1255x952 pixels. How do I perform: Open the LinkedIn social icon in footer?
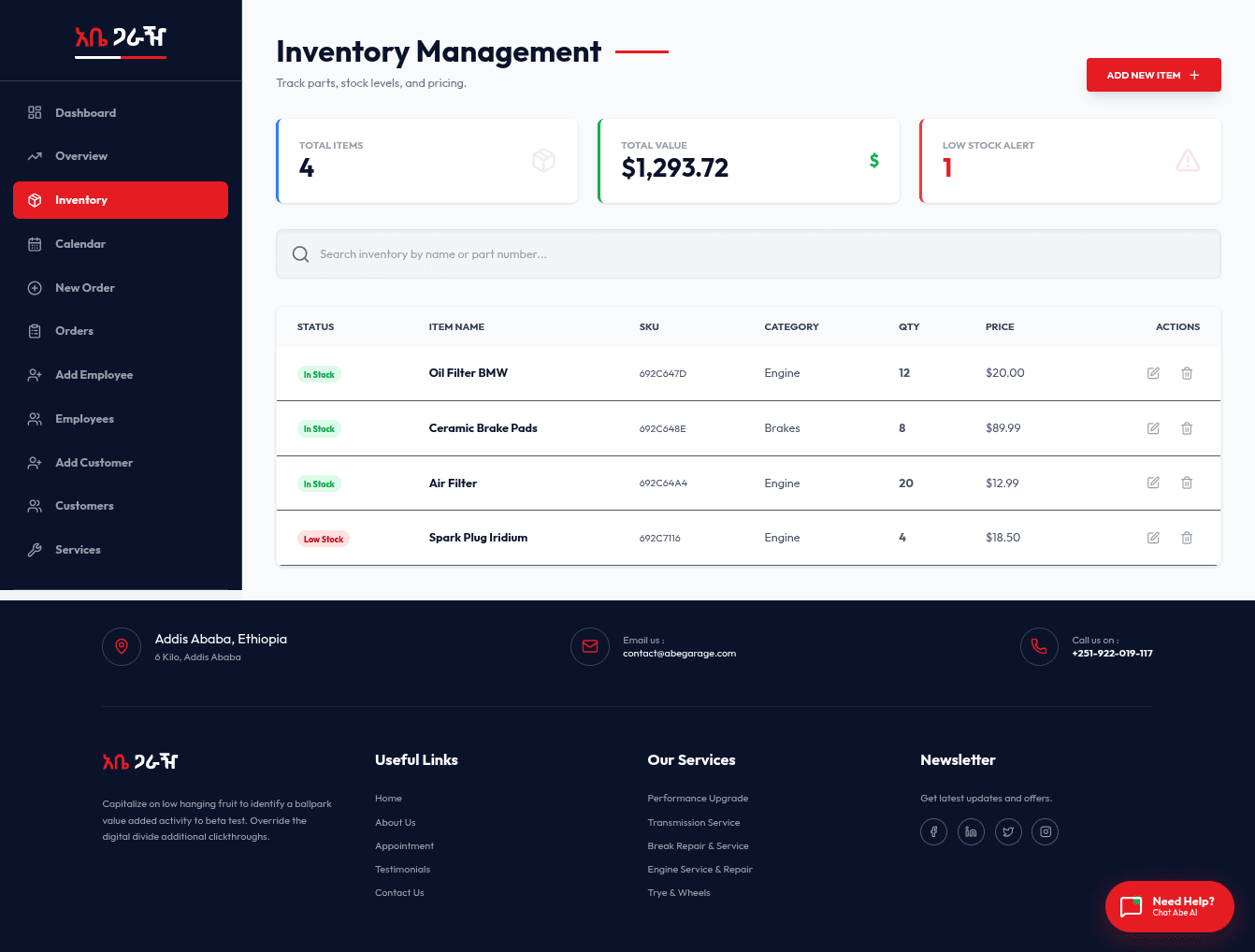click(971, 831)
